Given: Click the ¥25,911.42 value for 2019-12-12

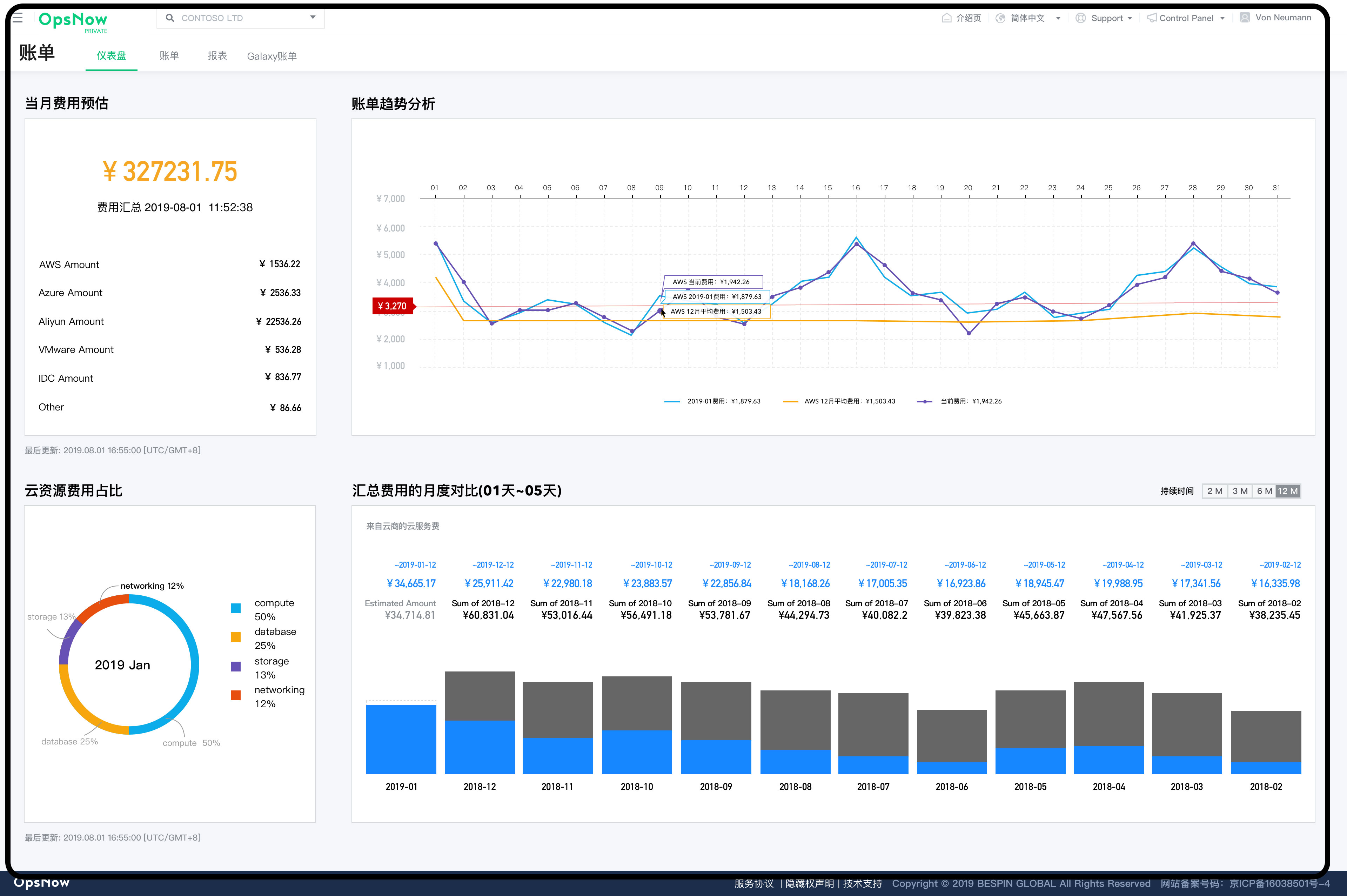Looking at the screenshot, I should click(x=489, y=583).
